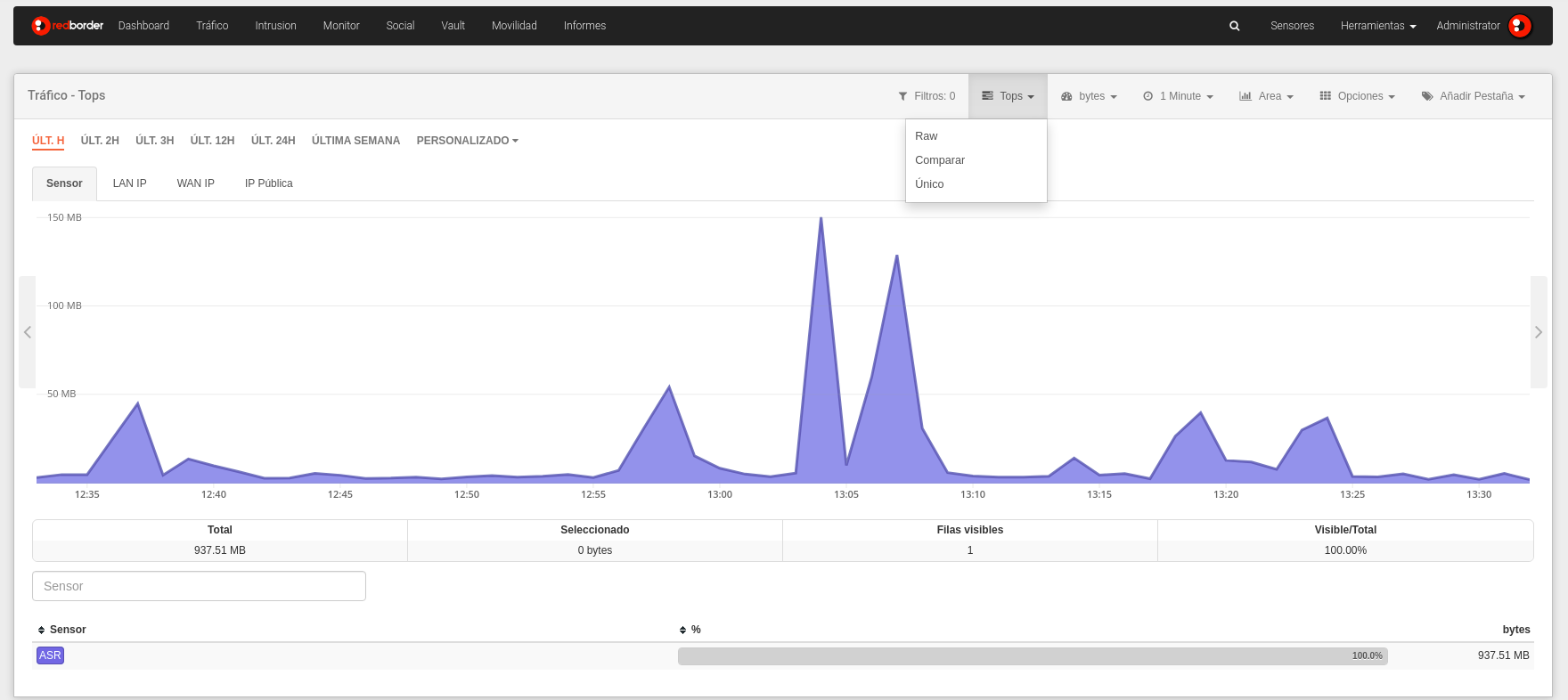1568x700 pixels.
Task: Switch to the LAN IP tab
Action: pos(129,183)
